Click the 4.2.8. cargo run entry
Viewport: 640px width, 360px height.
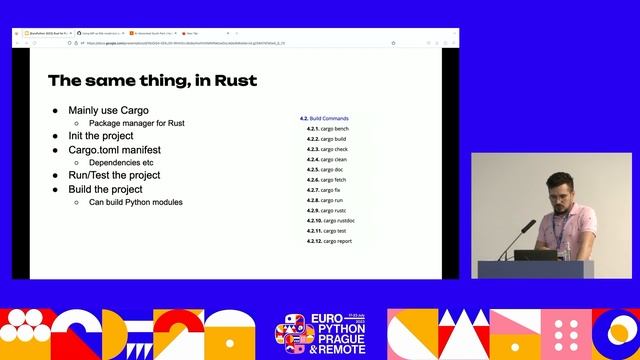[325, 200]
